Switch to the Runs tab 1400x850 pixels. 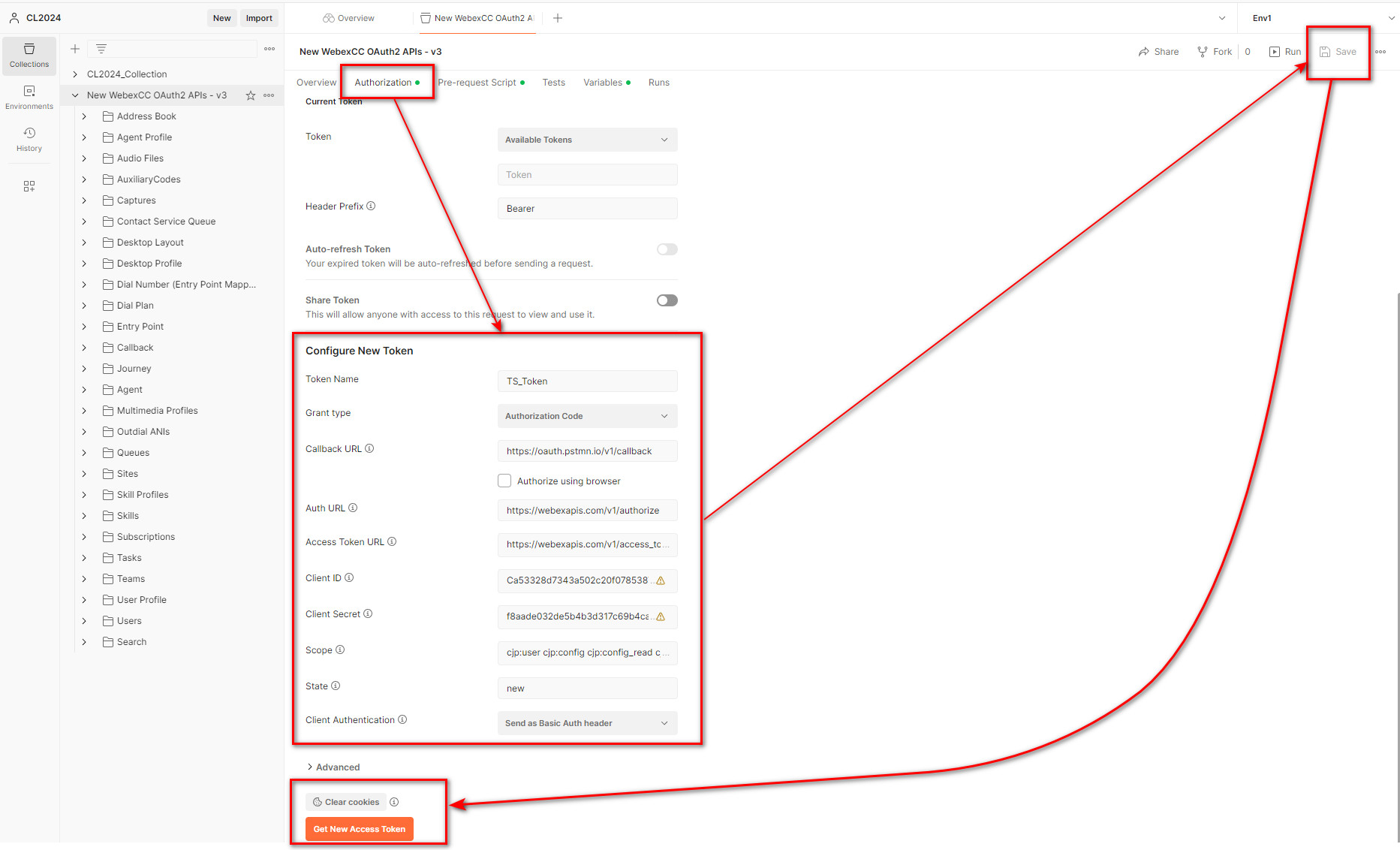659,83
